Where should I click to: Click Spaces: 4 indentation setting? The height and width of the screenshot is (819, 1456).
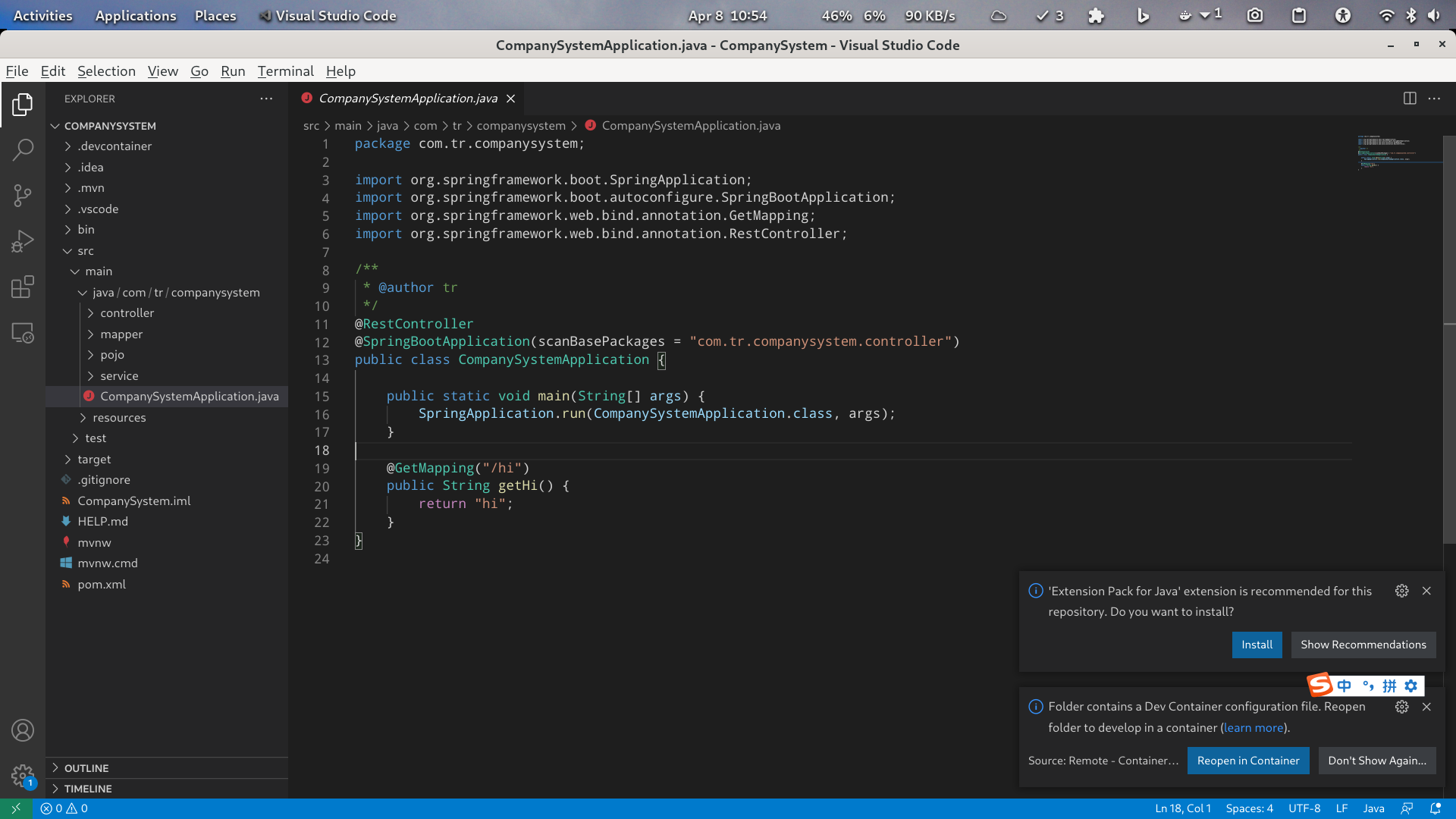pos(1249,808)
